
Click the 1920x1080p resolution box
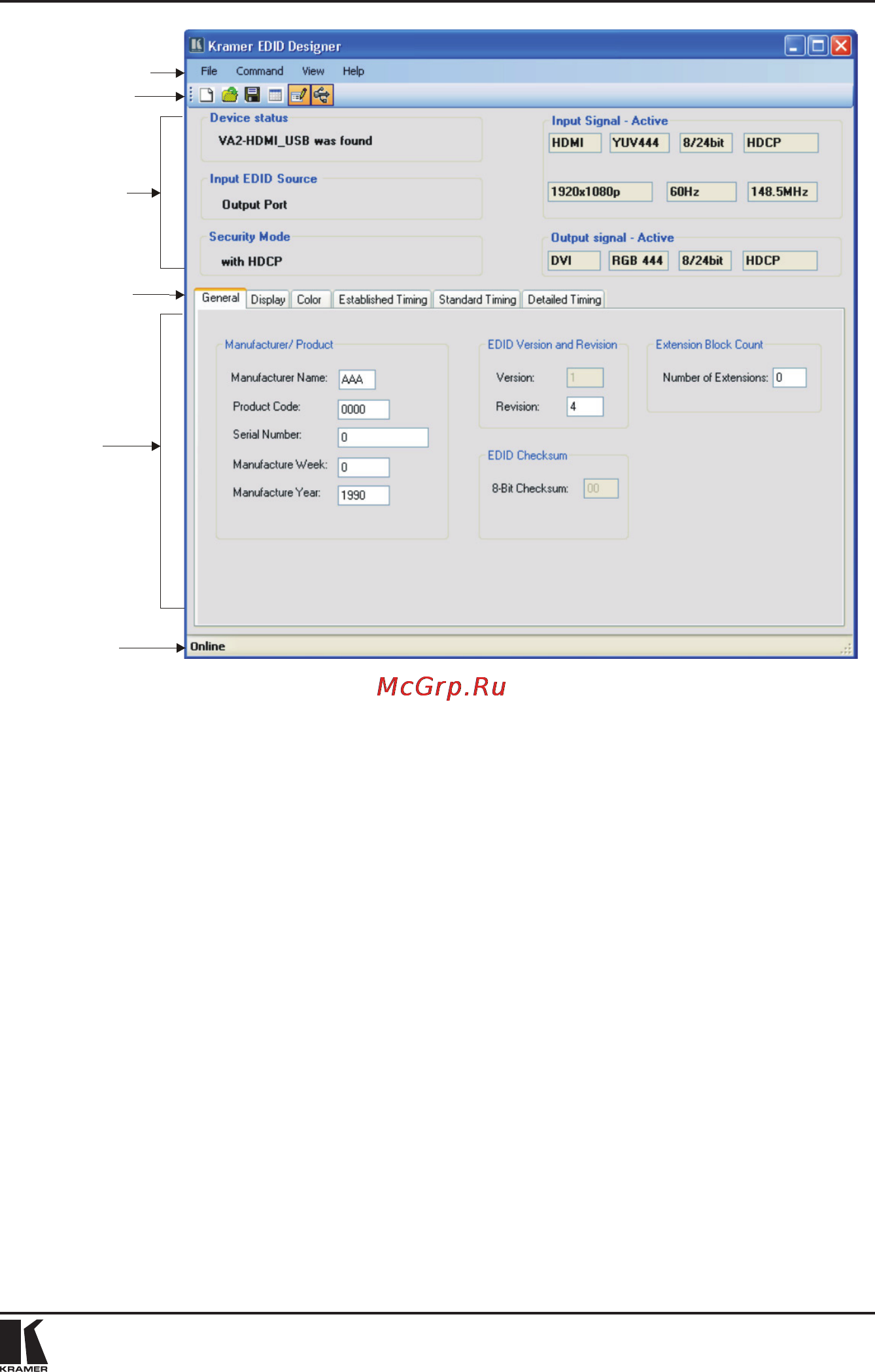click(600, 192)
